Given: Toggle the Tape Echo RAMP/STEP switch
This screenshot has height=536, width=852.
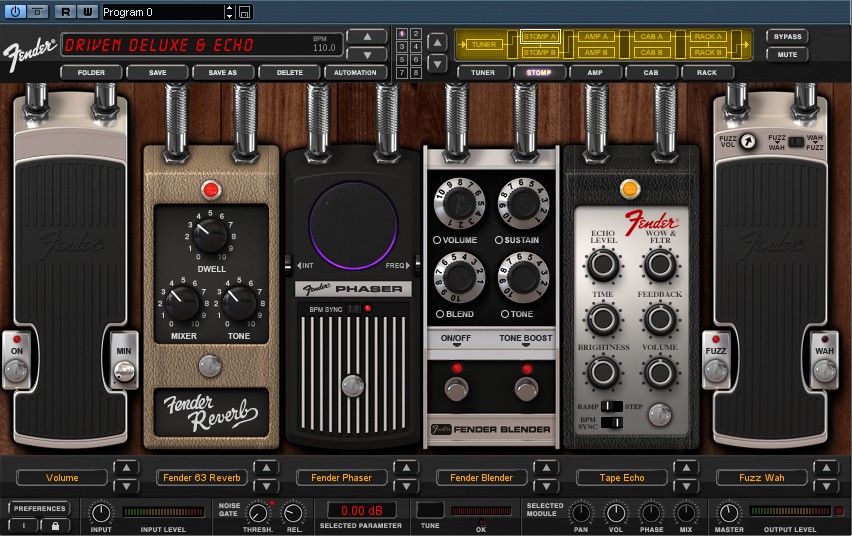Looking at the screenshot, I should point(612,406).
